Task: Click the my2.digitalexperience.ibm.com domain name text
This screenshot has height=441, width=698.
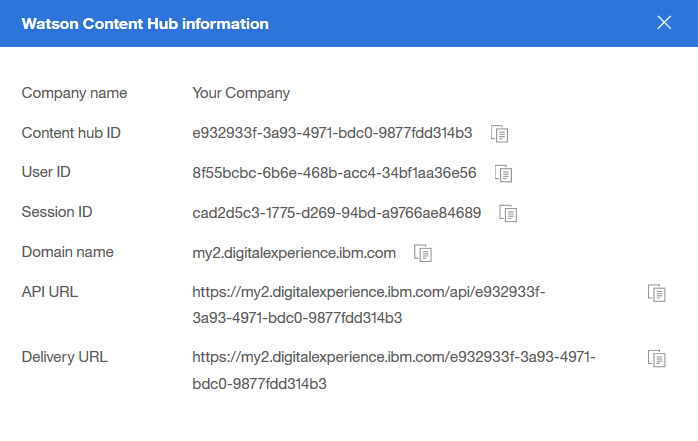Action: [294, 253]
